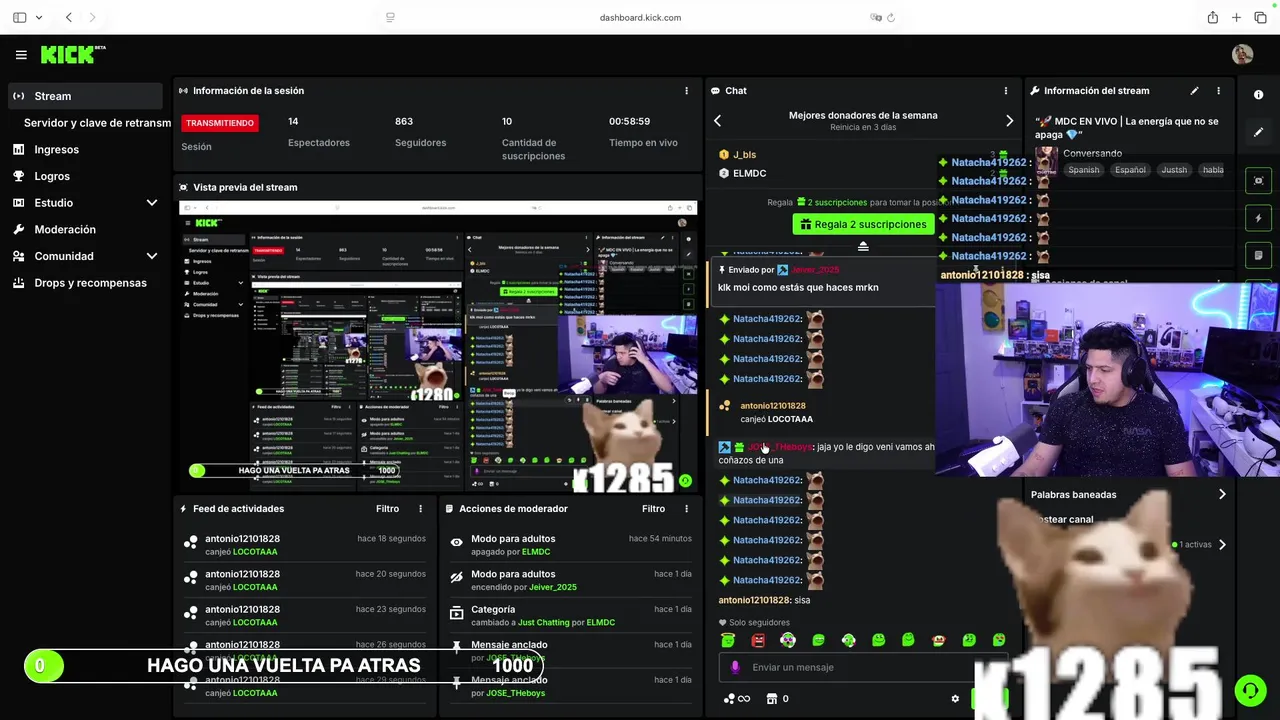Image resolution: width=1280 pixels, height=720 pixels.
Task: Go to next donor leaderboard
Action: coord(1009,121)
